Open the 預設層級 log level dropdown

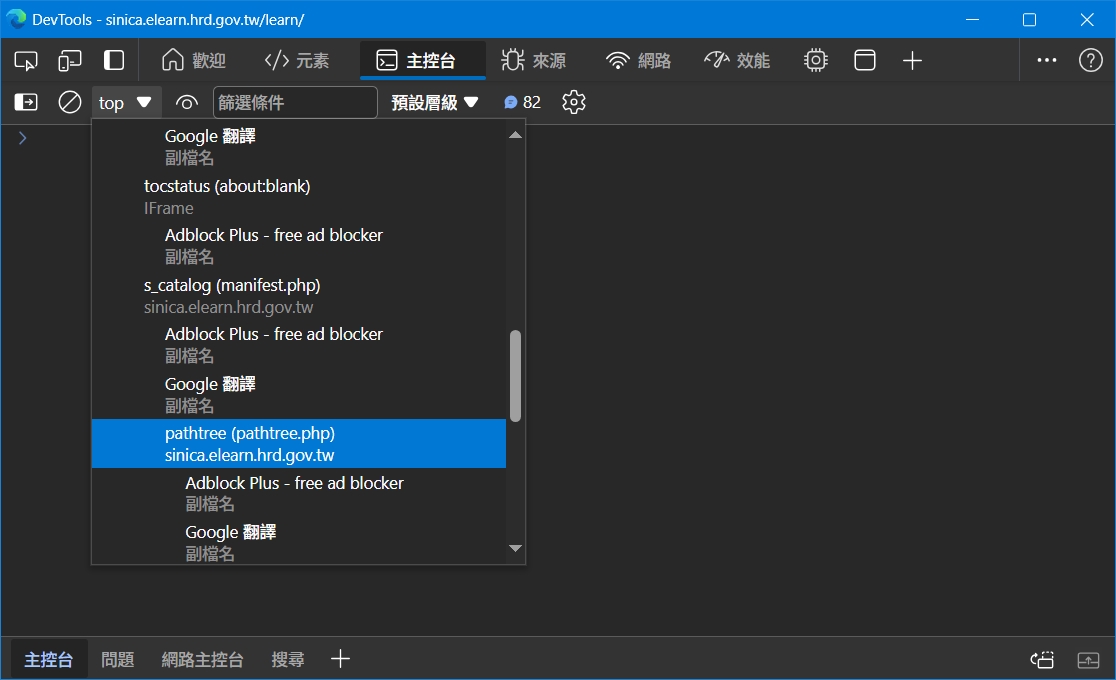point(434,103)
